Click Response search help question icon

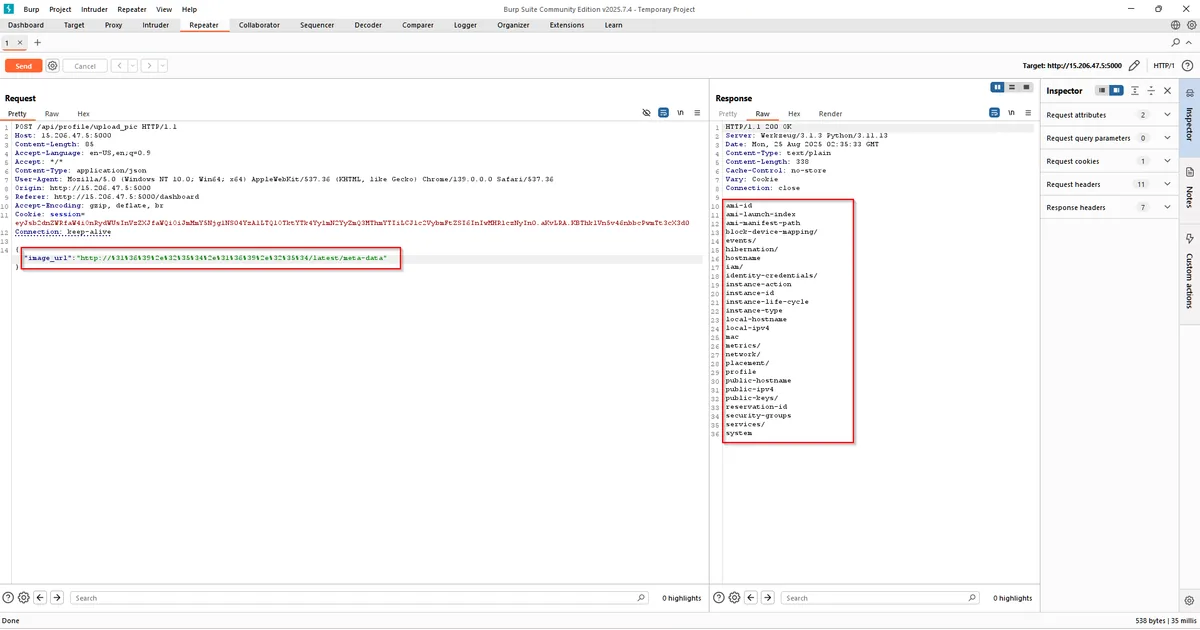coord(719,597)
